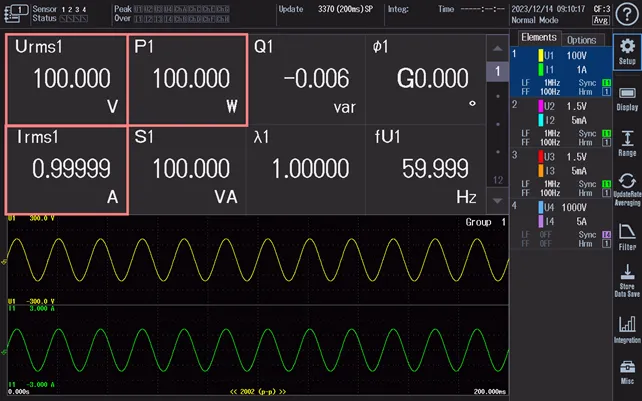The height and width of the screenshot is (401, 642).
Task: Click the 200.000ms time axis label
Action: (490, 392)
